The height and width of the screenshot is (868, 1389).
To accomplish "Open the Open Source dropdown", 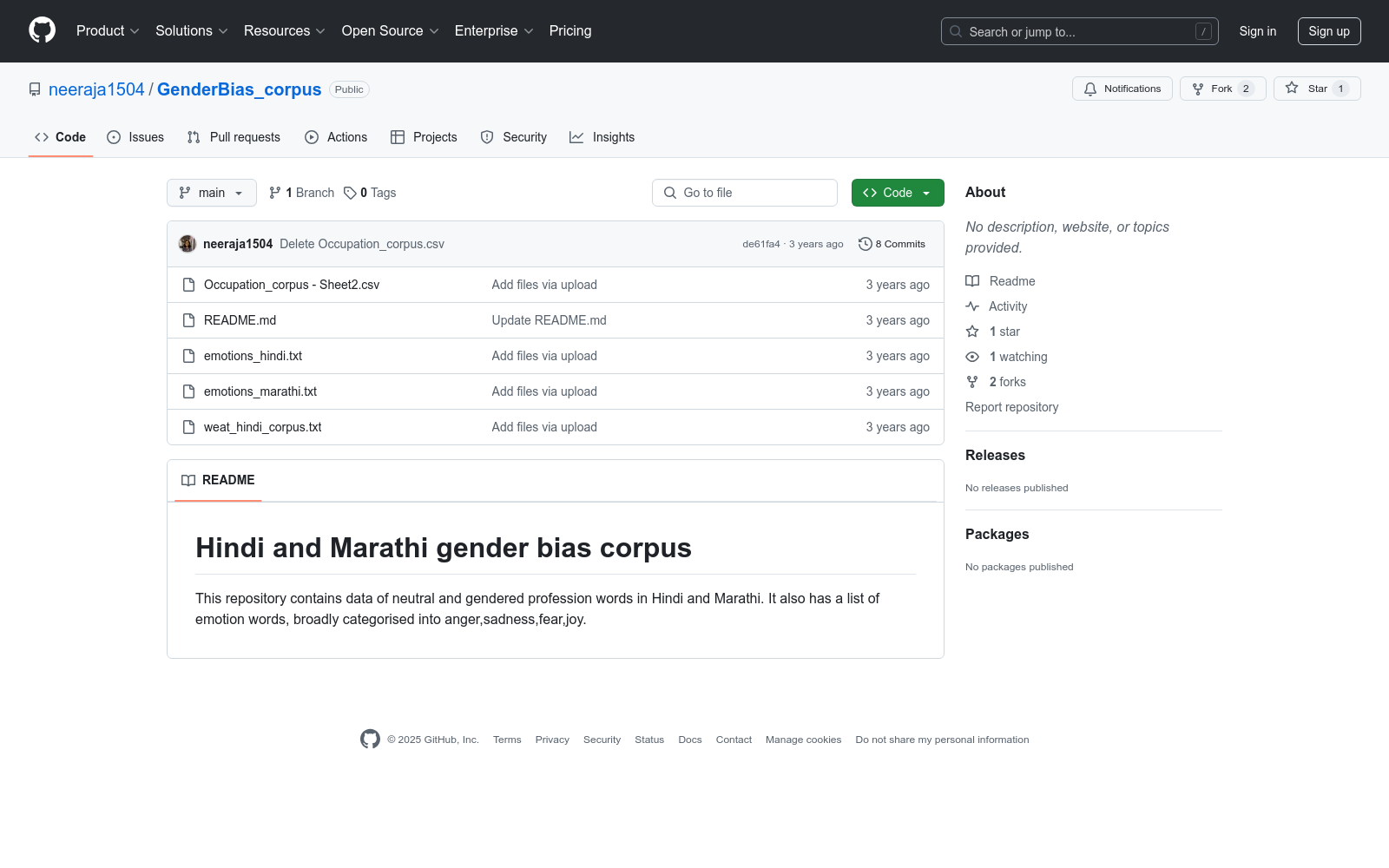I will click(x=391, y=31).
